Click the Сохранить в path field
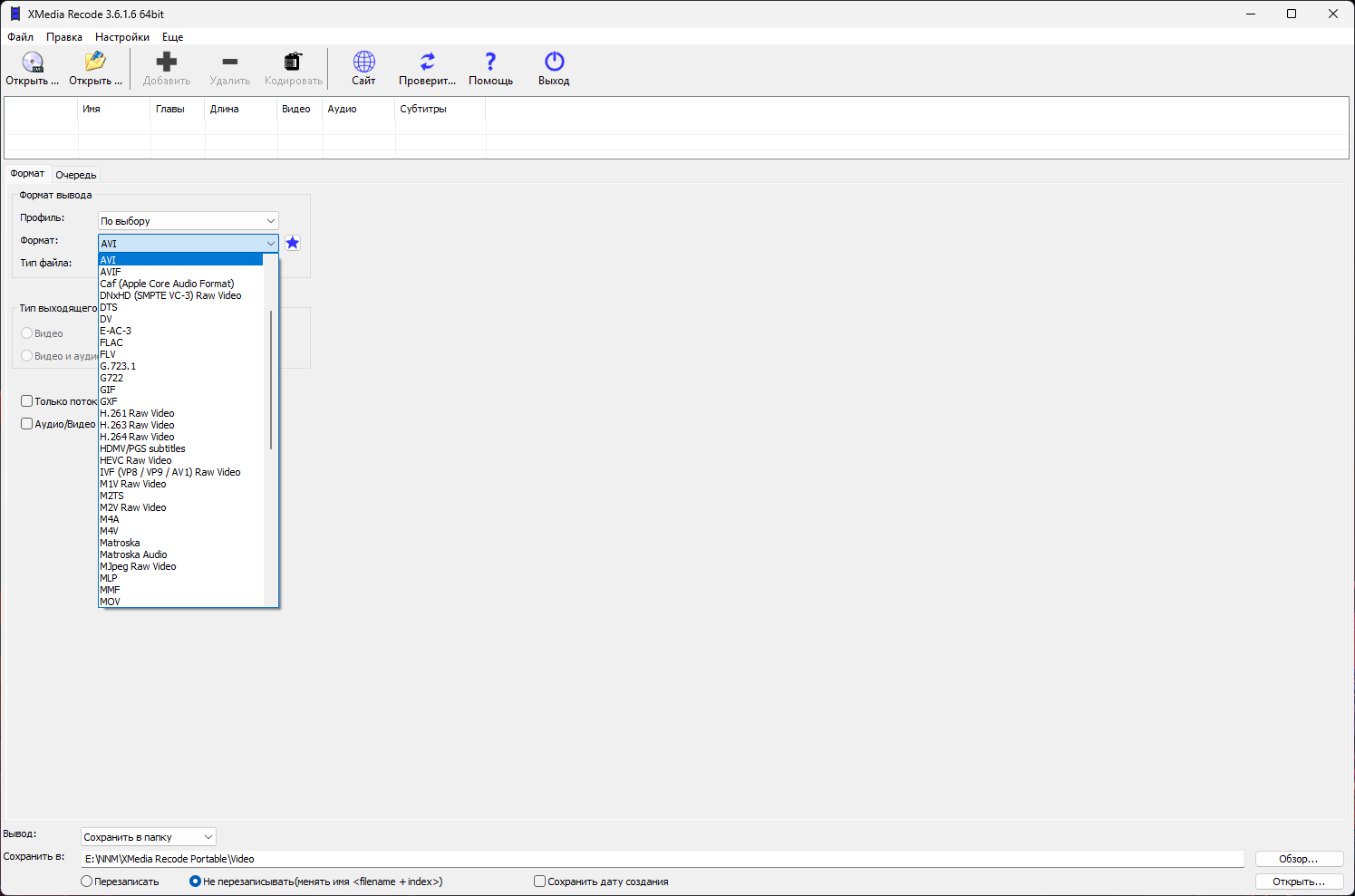 (663, 859)
